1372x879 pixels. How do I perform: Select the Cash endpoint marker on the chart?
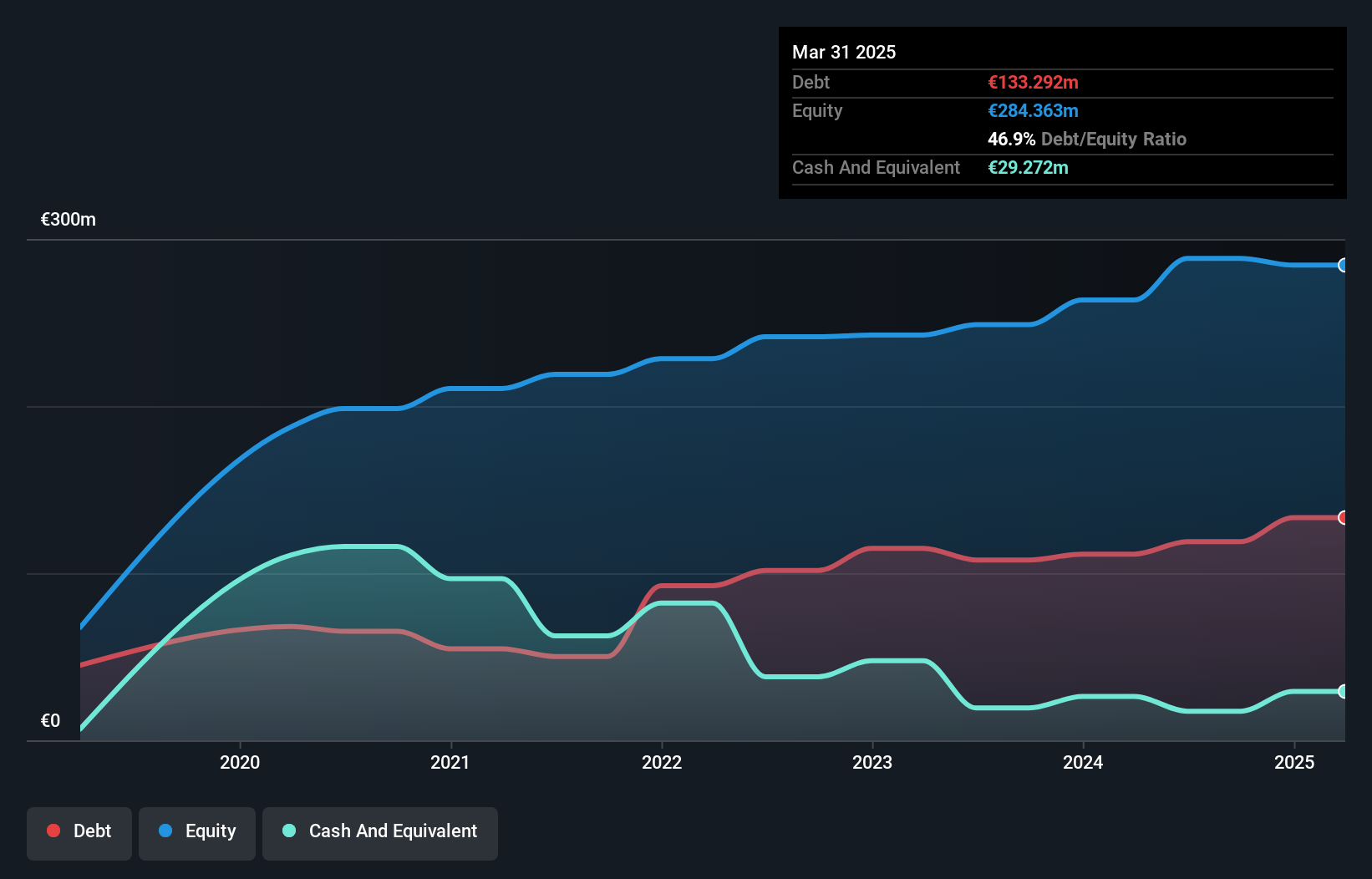click(x=1344, y=692)
